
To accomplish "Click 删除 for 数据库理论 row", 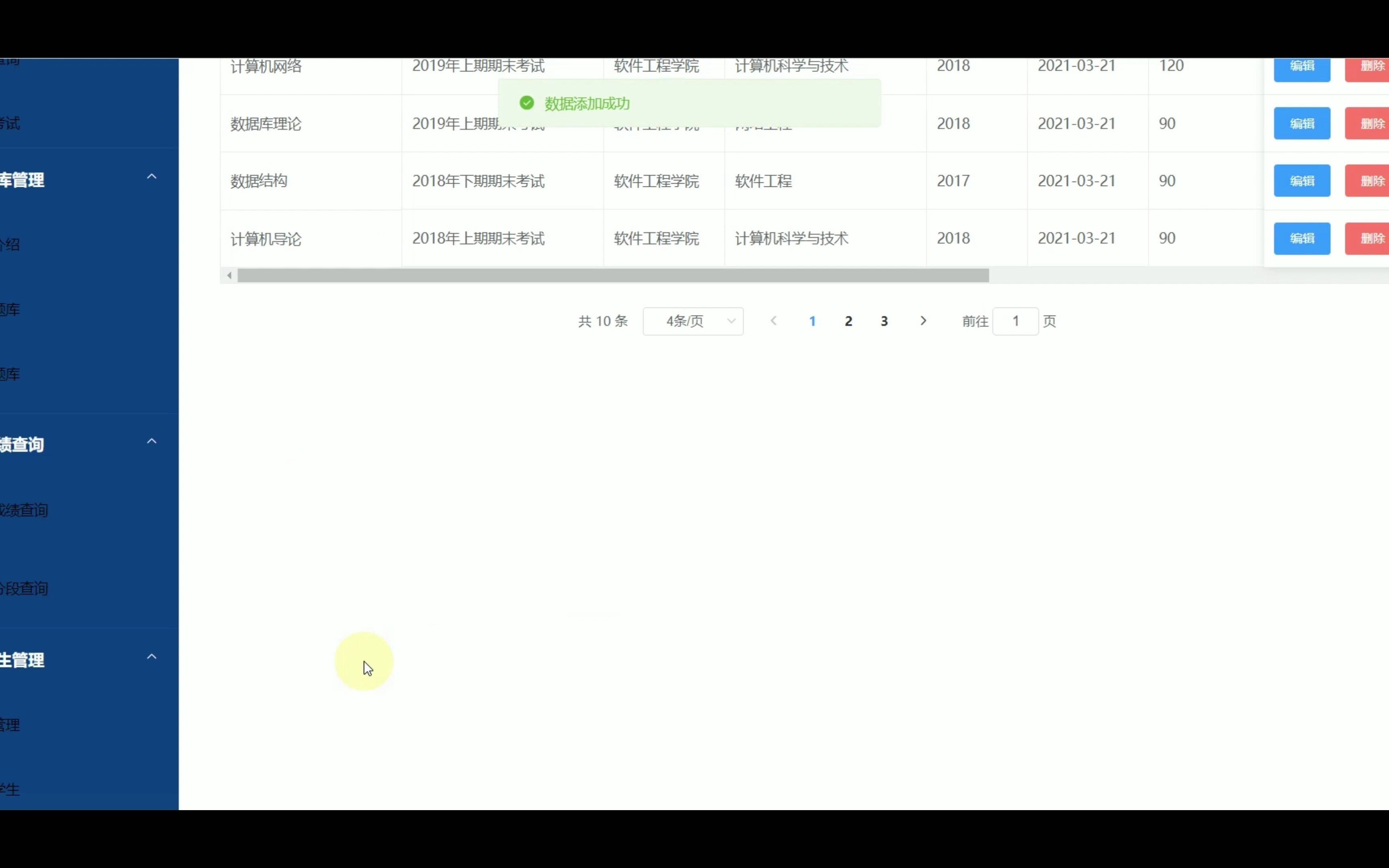I will 1367,123.
